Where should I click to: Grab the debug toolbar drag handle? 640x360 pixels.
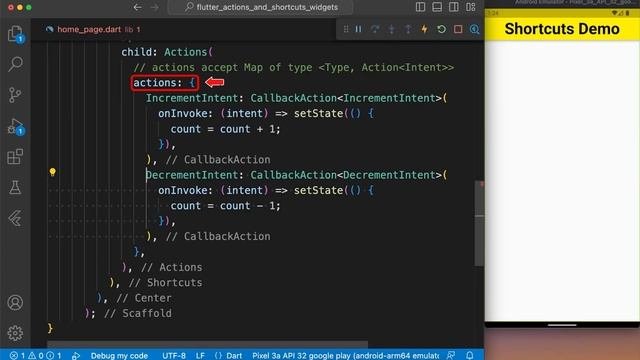point(346,29)
